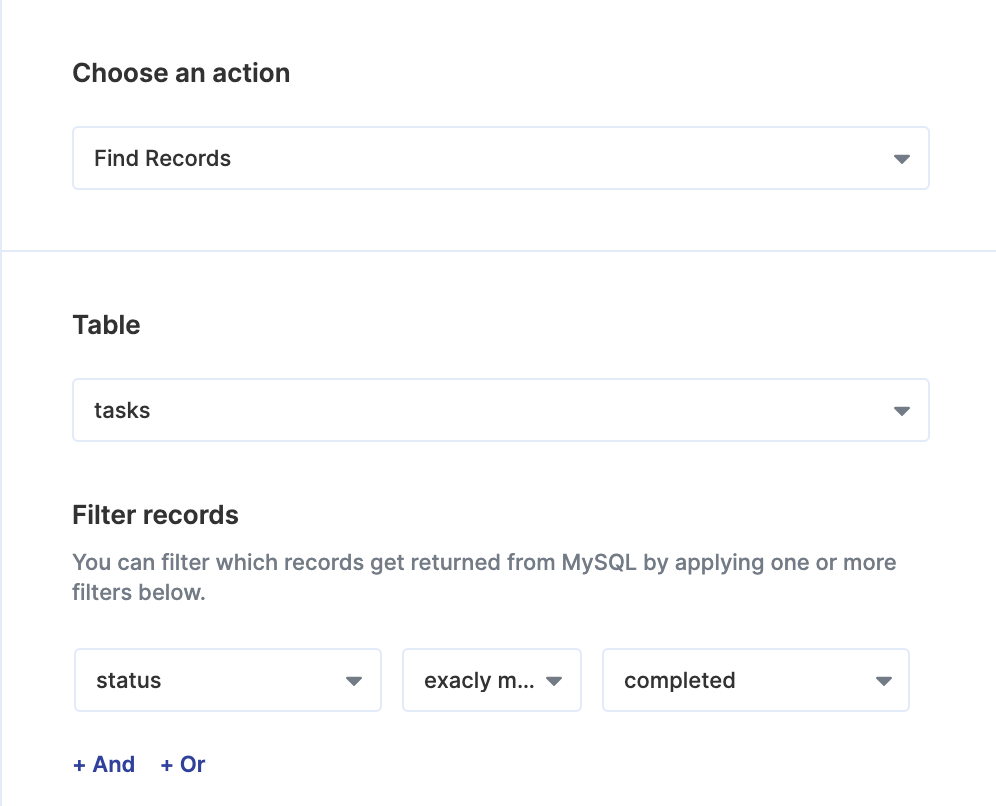Open the Find Records action dropdown
Image resolution: width=996 pixels, height=806 pixels.
(x=501, y=158)
